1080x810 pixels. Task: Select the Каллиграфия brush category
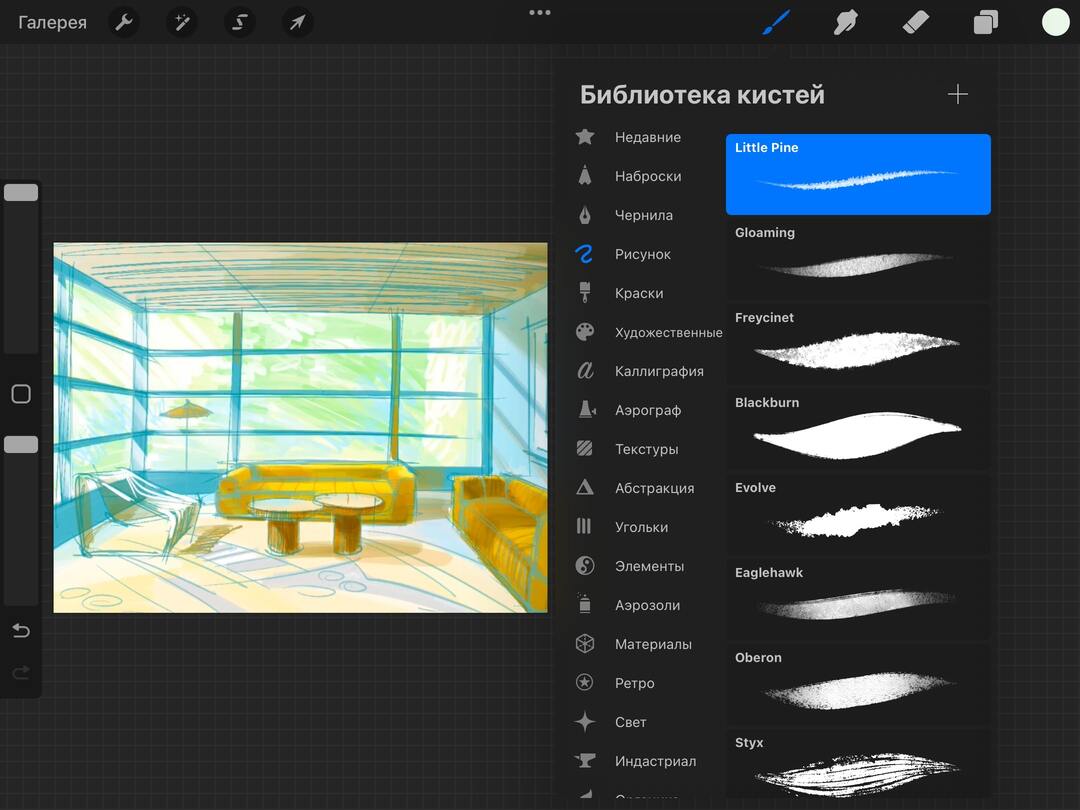point(658,371)
